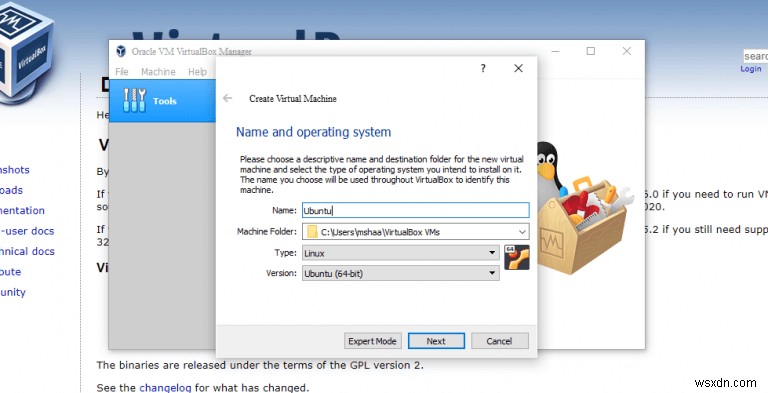Click the Create Virtual Machine title text
Viewport: 768px width, 393px height.
293,98
